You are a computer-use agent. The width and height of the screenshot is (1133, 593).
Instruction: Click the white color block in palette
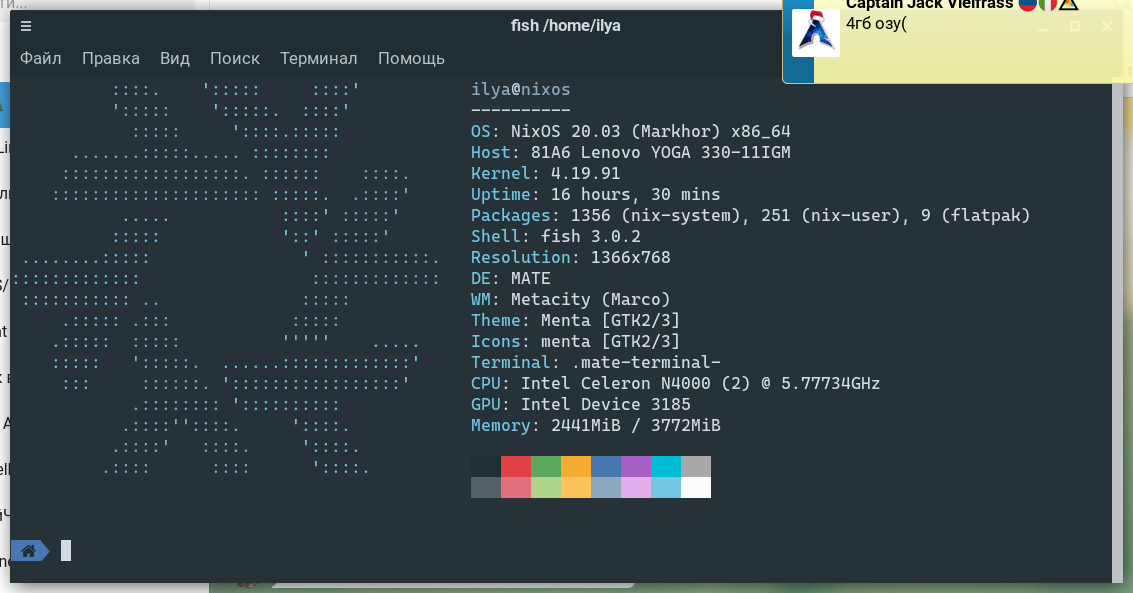[x=696, y=488]
